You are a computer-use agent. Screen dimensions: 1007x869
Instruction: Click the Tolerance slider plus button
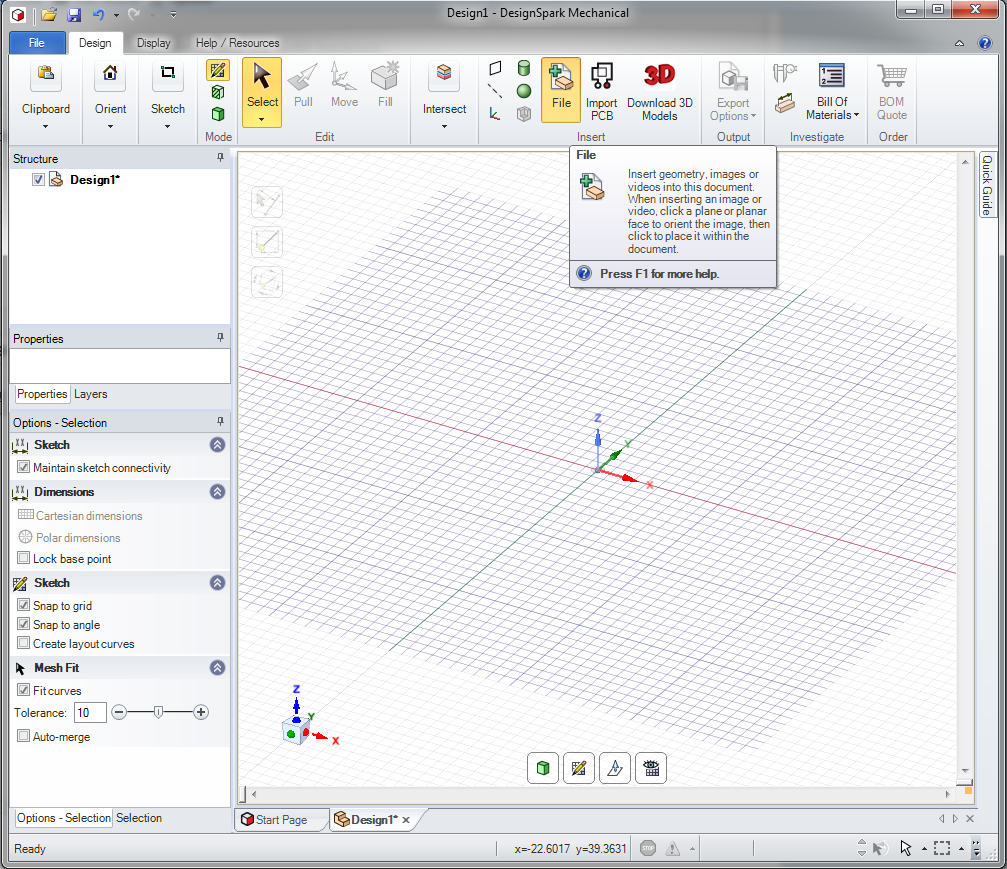click(201, 712)
